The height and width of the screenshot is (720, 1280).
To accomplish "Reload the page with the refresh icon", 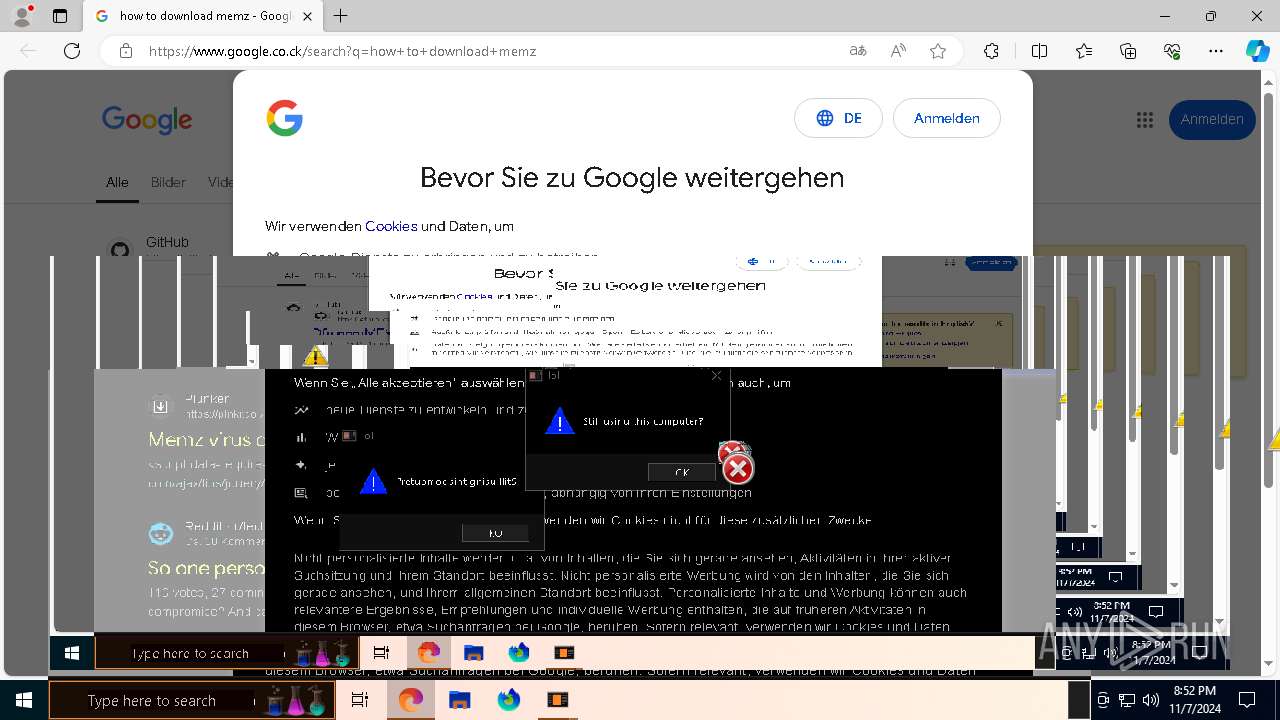I will tap(71, 51).
